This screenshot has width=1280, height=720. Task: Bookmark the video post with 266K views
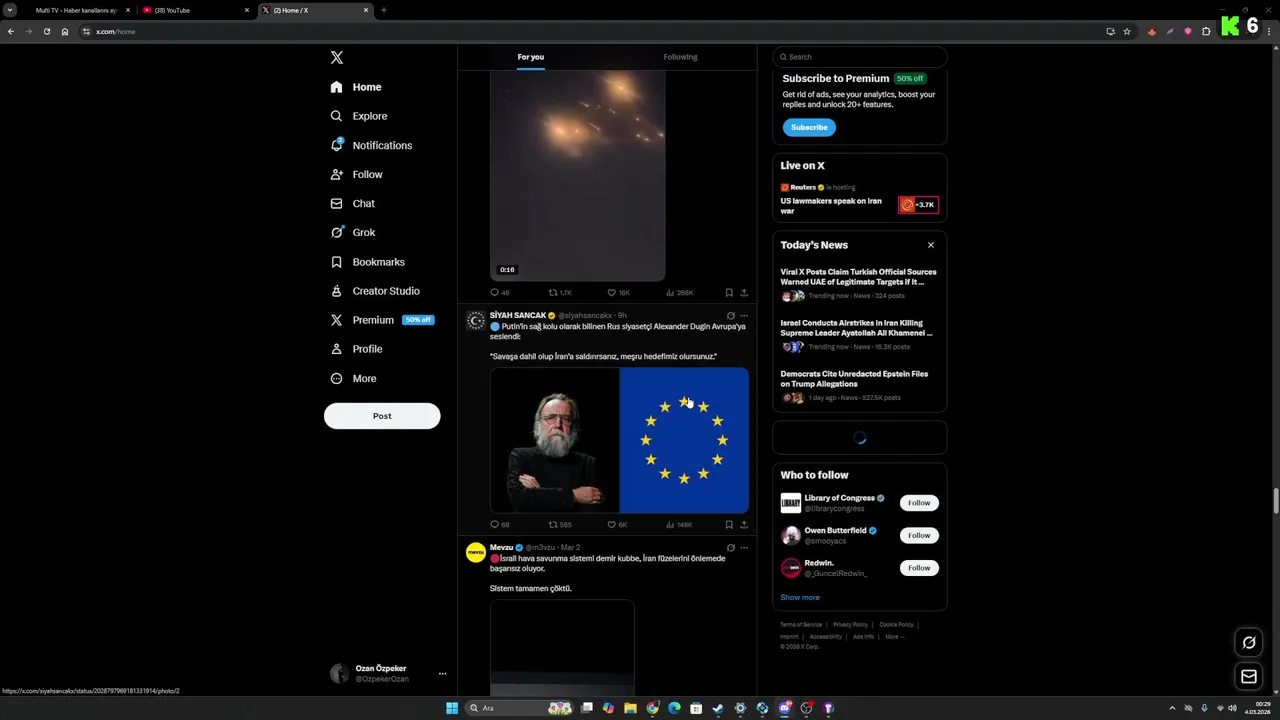coord(729,293)
